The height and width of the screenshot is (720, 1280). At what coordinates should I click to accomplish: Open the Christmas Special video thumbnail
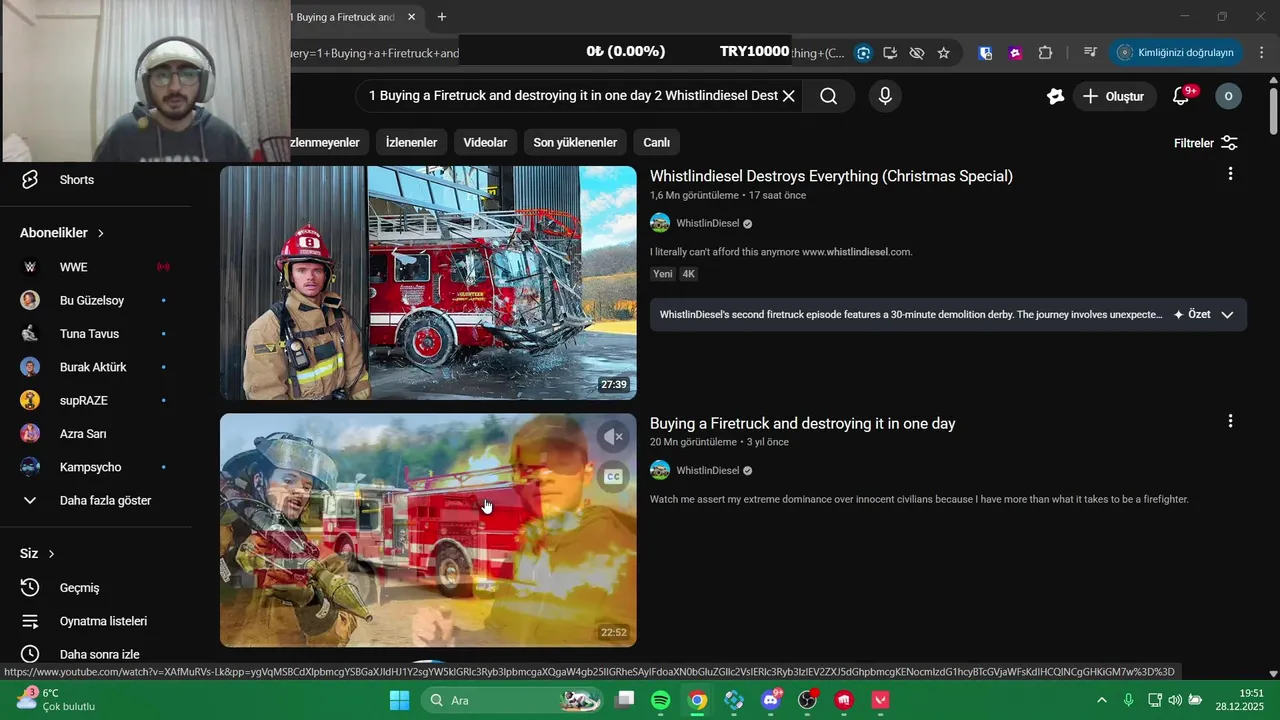(x=428, y=283)
